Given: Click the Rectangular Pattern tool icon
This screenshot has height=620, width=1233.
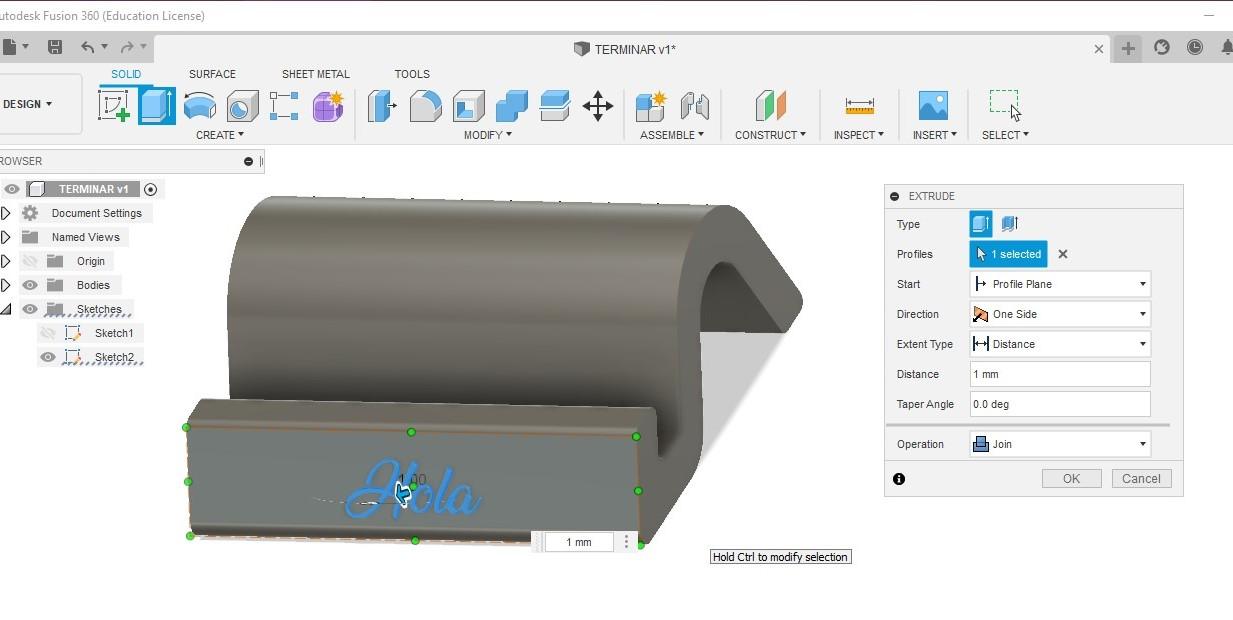Looking at the screenshot, I should click(x=284, y=105).
